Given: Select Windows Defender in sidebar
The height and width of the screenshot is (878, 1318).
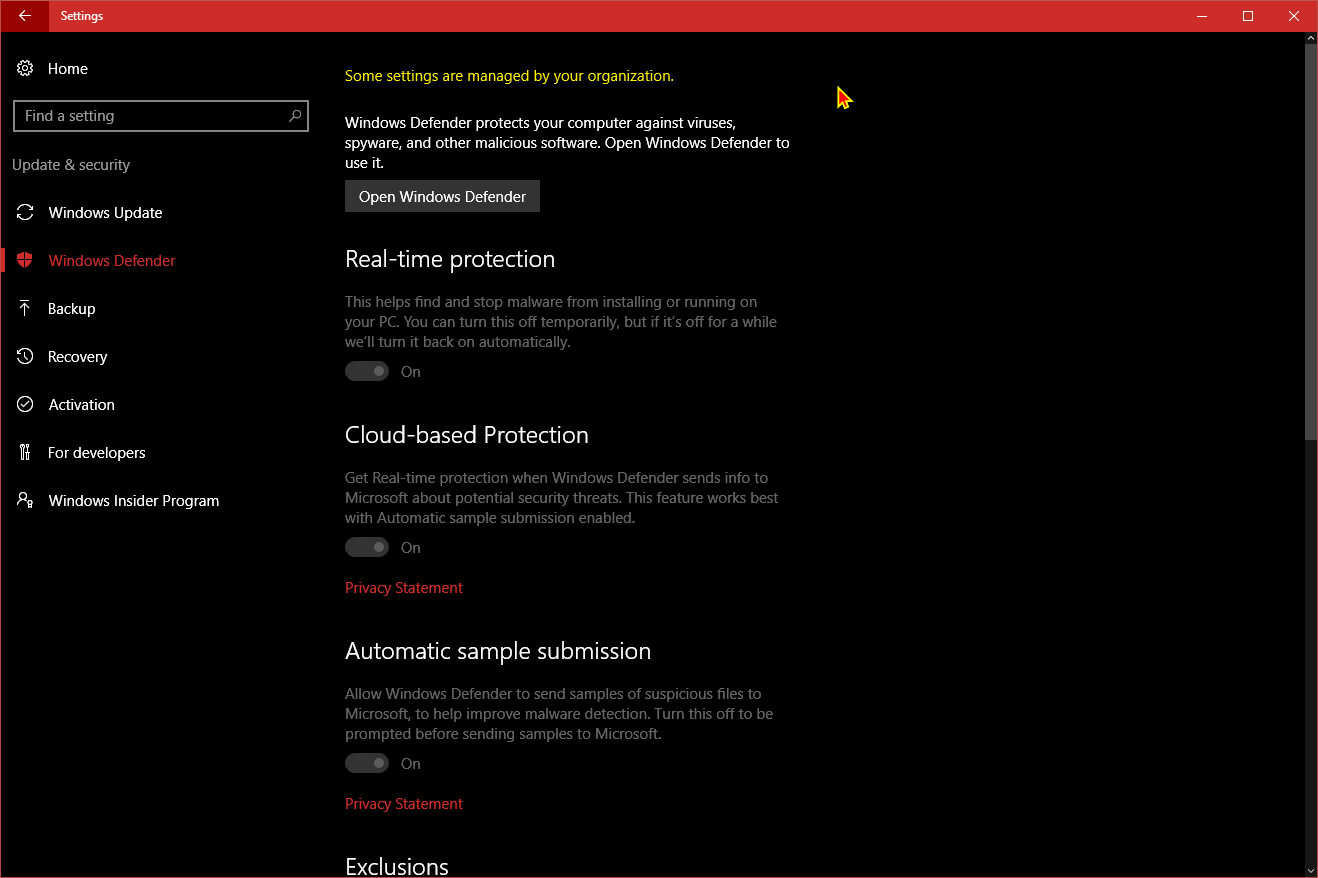Looking at the screenshot, I should (112, 261).
